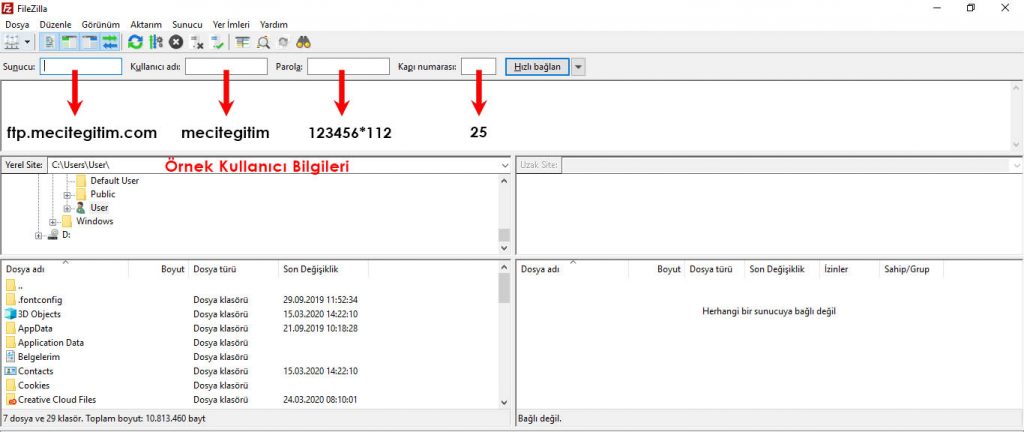Click the cancel current operation icon

click(176, 42)
